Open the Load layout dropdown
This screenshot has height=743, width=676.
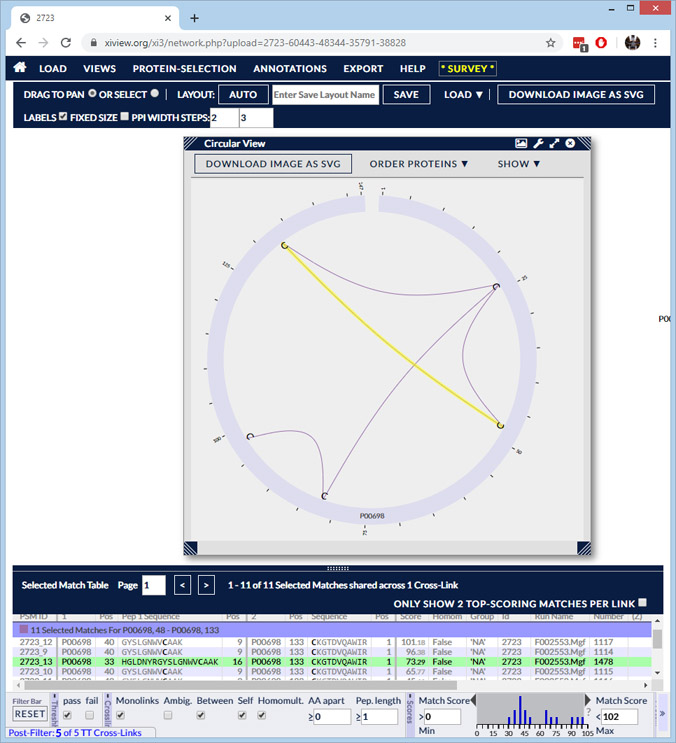(x=463, y=95)
